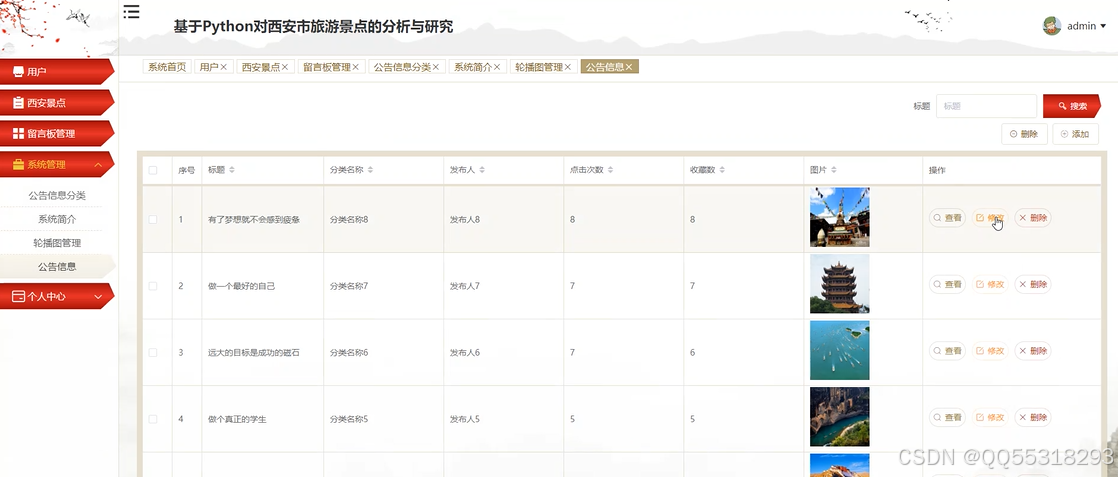Screen dimensions: 1118x477
Task: Click the cell 分类名称5
Action: (349, 419)
